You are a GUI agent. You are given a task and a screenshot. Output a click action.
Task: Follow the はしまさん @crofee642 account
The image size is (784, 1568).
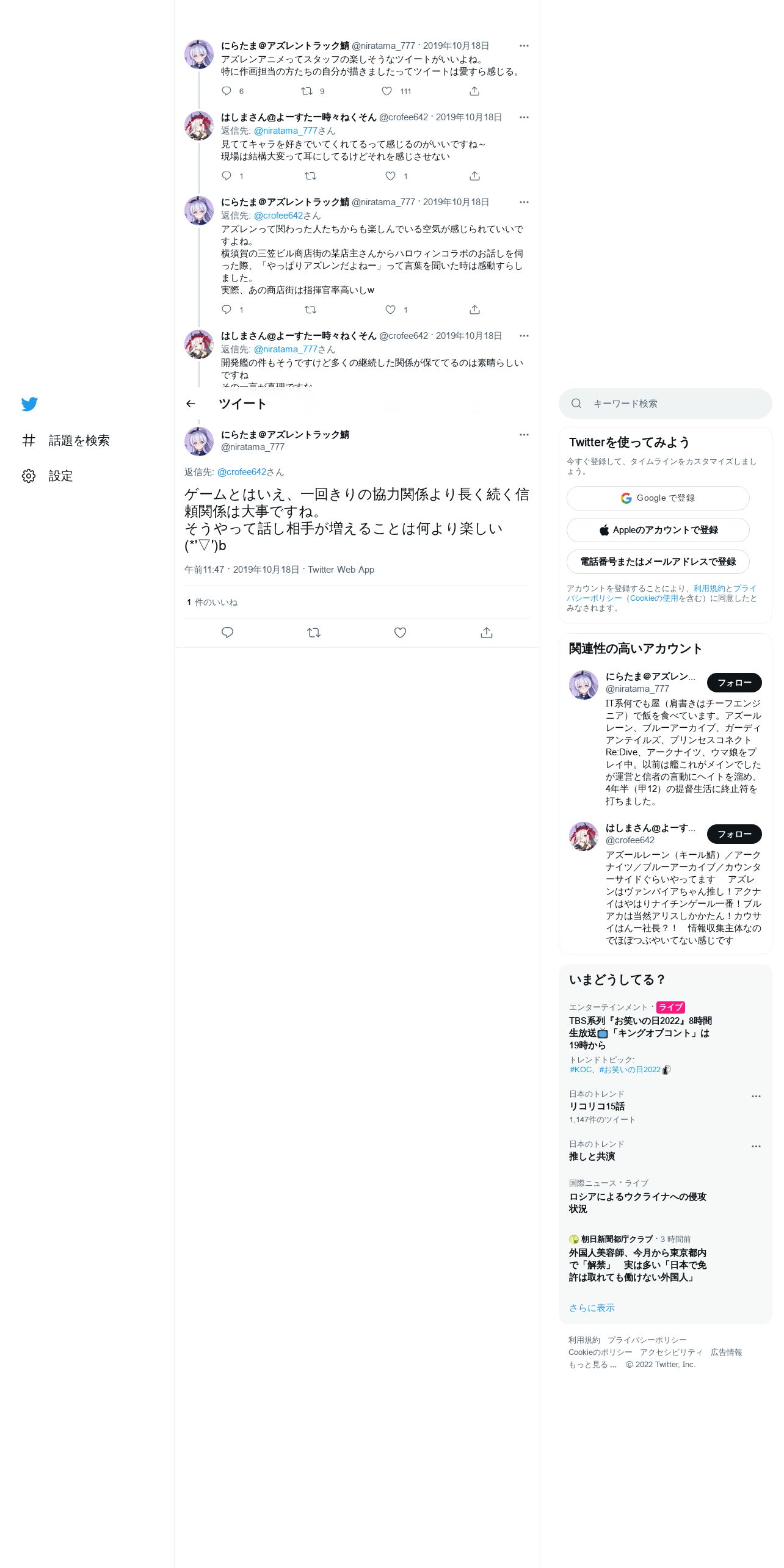[x=735, y=834]
